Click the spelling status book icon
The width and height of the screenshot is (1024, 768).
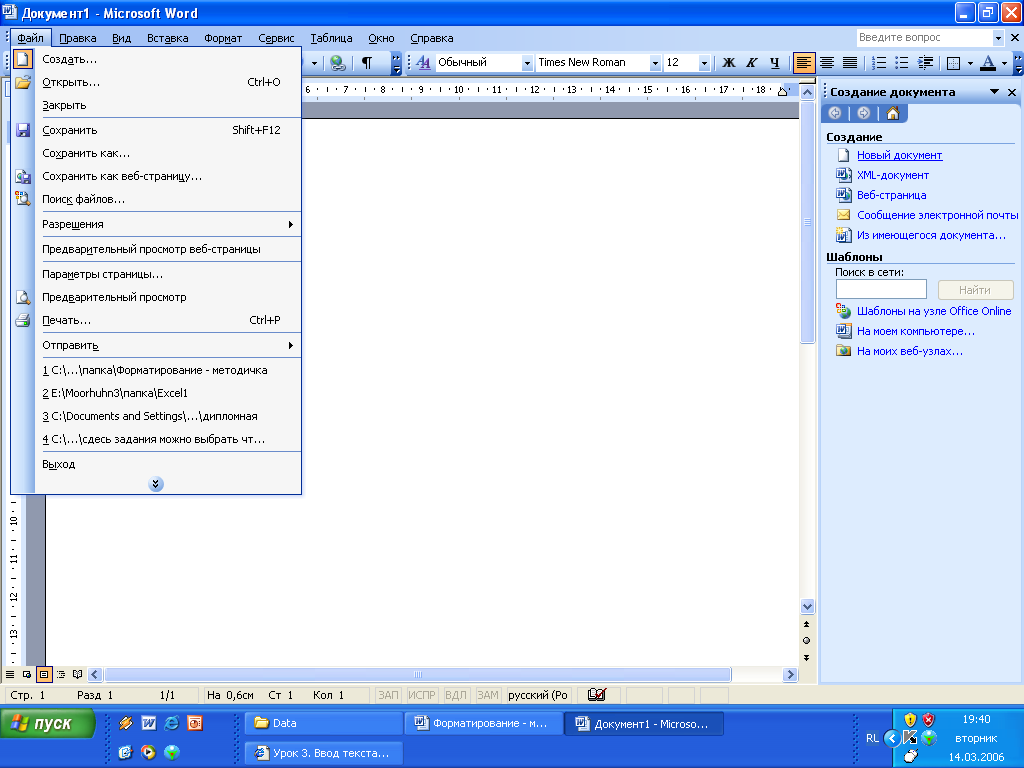pos(596,695)
